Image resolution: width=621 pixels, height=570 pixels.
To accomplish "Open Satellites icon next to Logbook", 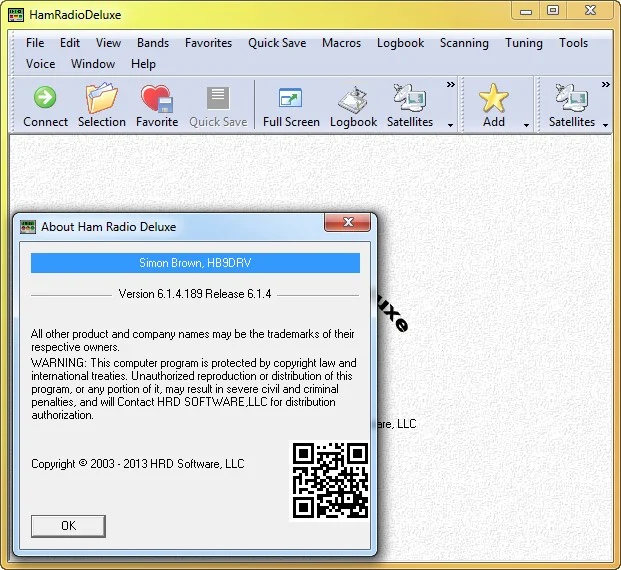I will (410, 98).
